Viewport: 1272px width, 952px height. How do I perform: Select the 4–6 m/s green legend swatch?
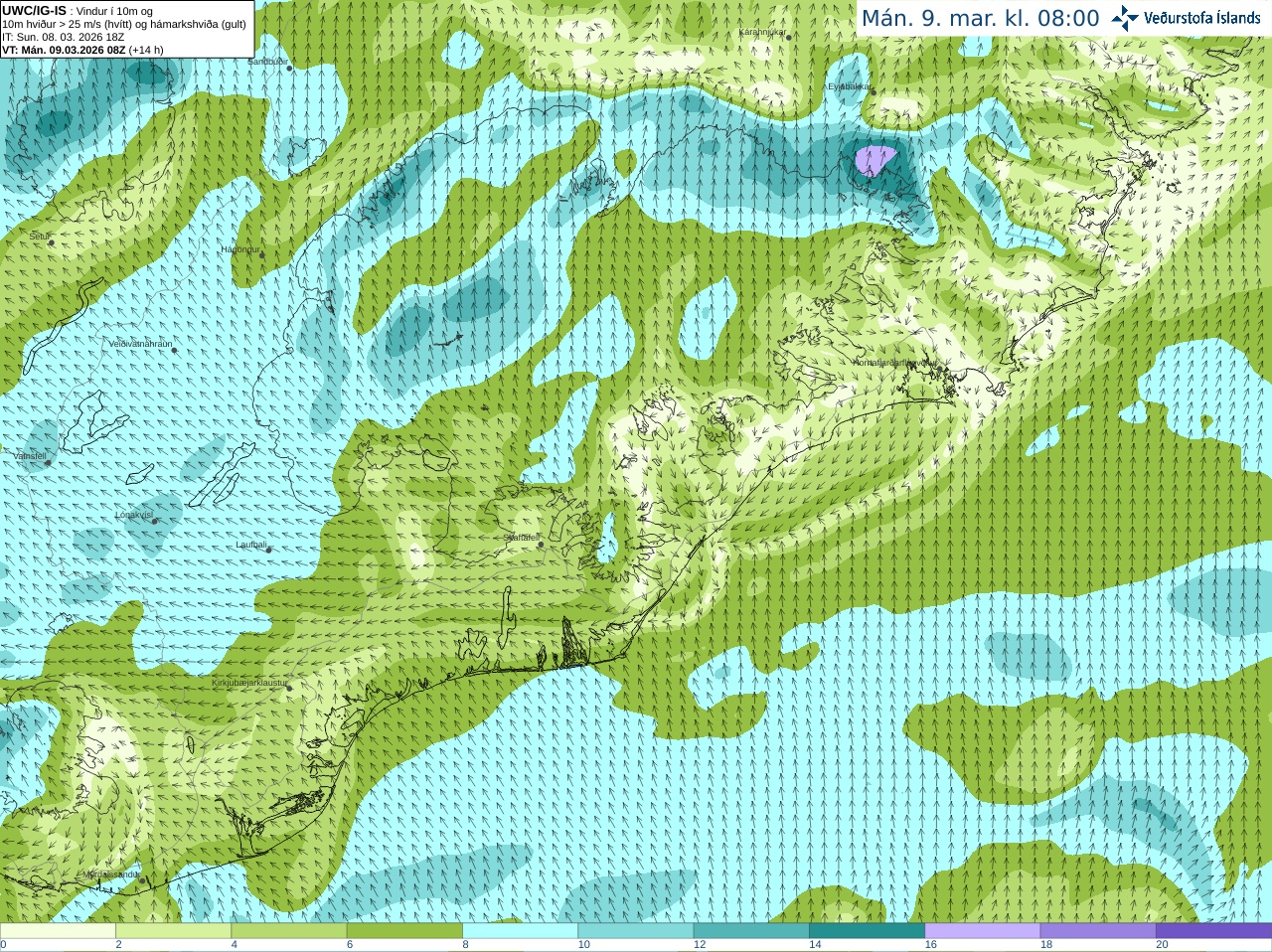pos(289,930)
